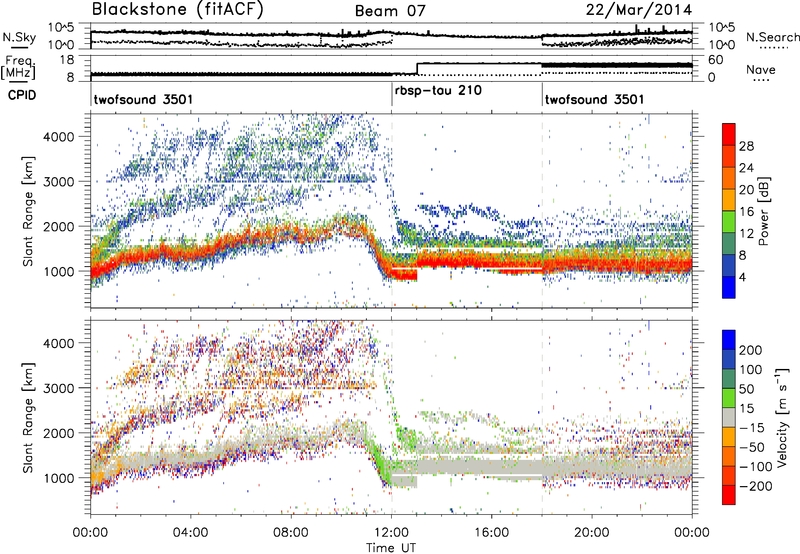Click the '1000' tick of the power panel
Image resolution: width=800 pixels, height=554 pixels.
coord(58,271)
